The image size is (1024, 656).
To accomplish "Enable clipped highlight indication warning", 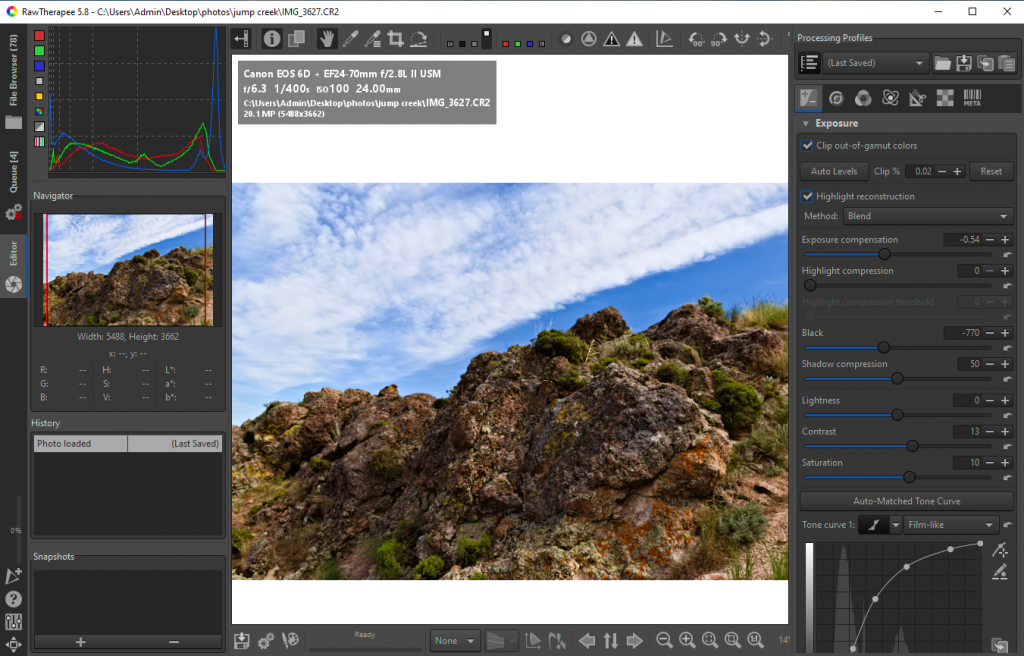I will point(634,39).
